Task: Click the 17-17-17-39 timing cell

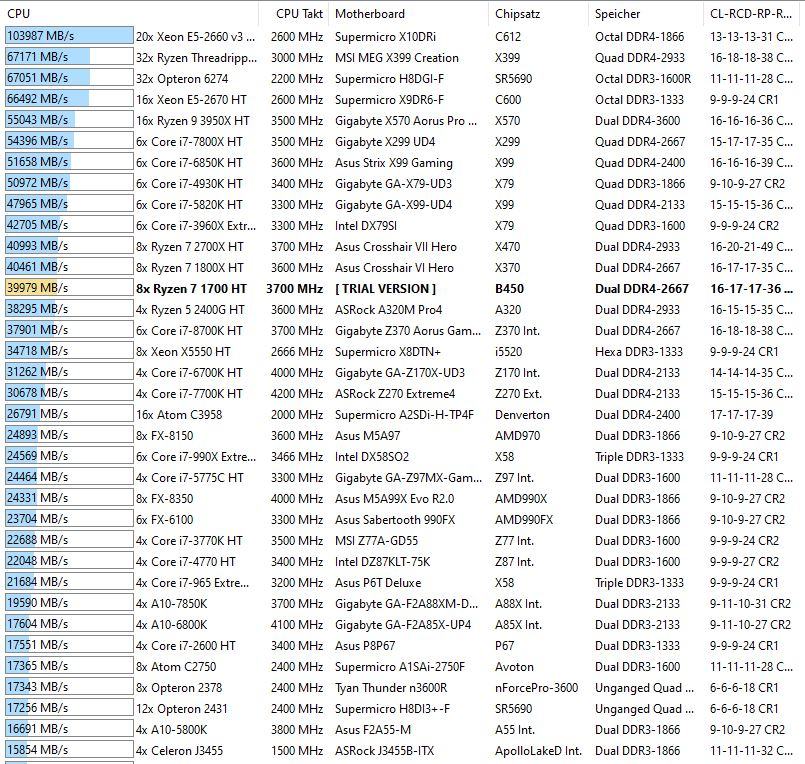Action: point(740,415)
